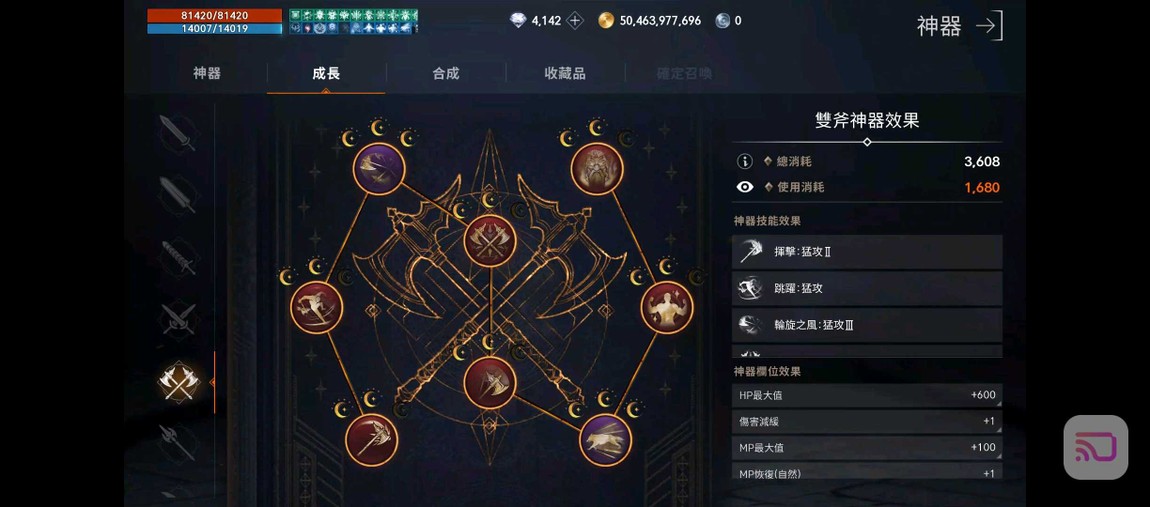This screenshot has width=1150, height=507.
Task: Open the top-left purple skill node
Action: [x=379, y=169]
